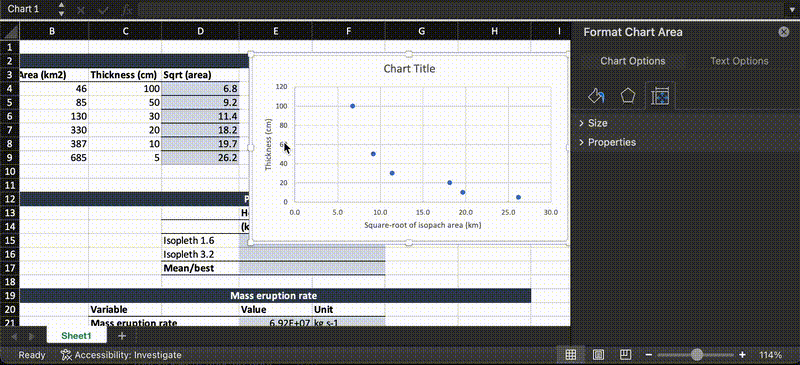Add a new sheet with plus icon
Screen dimensions: 800x365
point(121,336)
